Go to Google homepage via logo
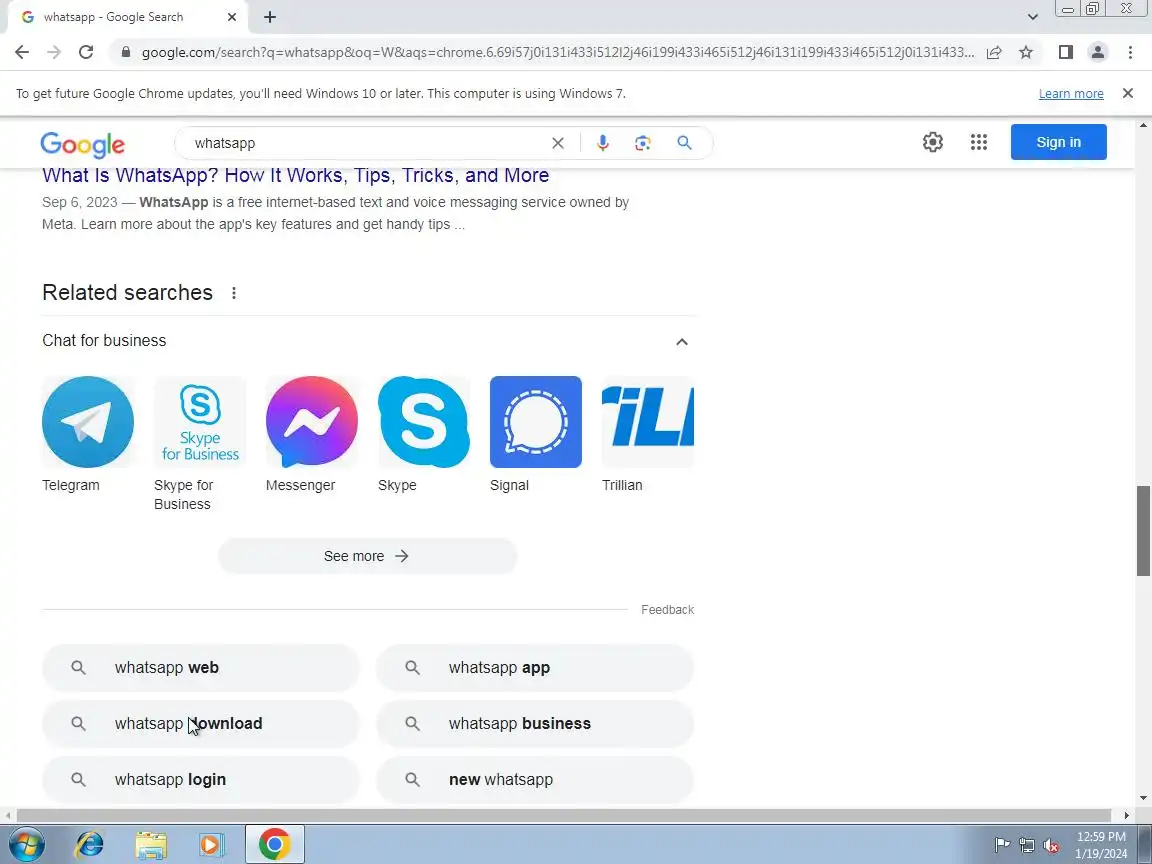1152x864 pixels. pos(82,144)
